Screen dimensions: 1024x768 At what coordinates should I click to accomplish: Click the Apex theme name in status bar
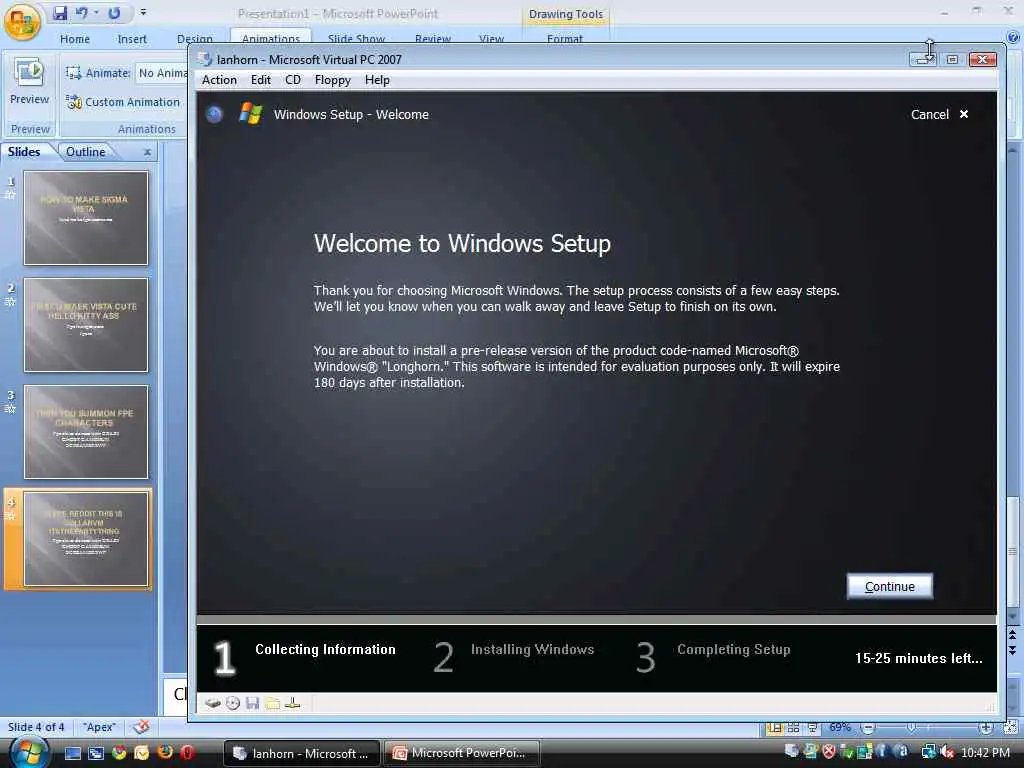(x=99, y=727)
